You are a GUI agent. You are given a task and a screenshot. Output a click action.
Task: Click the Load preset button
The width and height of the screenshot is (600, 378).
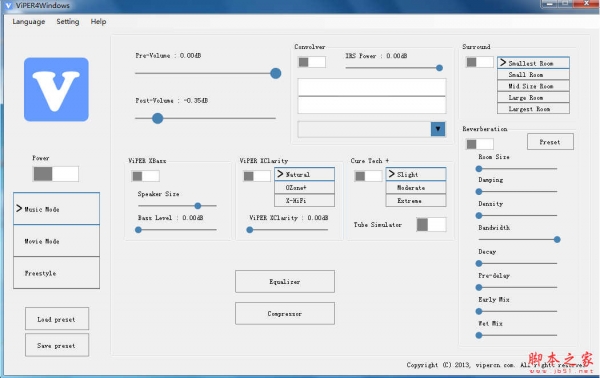[x=57, y=319]
